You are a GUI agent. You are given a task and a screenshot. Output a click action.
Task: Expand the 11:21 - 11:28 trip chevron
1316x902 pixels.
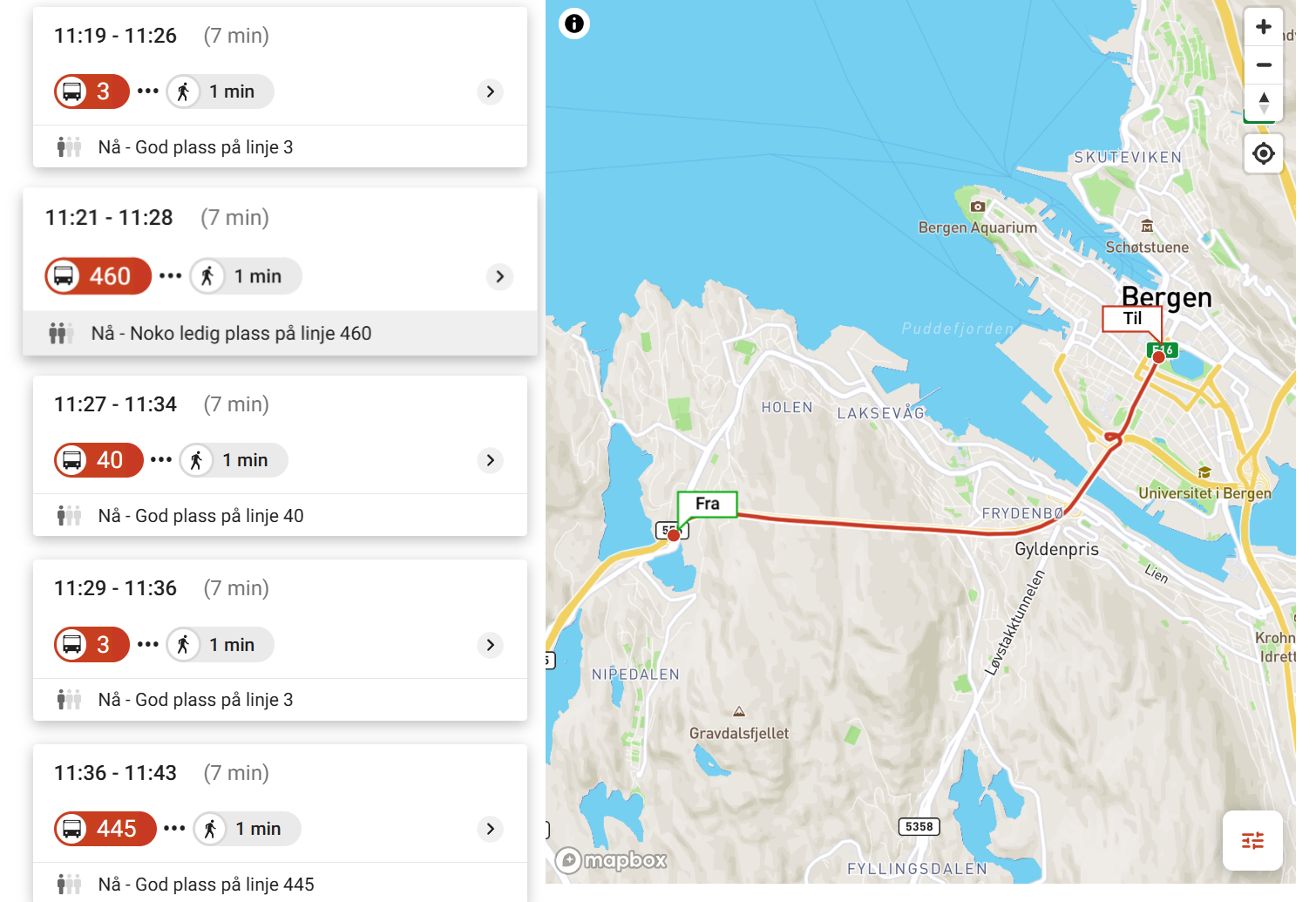pyautogui.click(x=499, y=276)
